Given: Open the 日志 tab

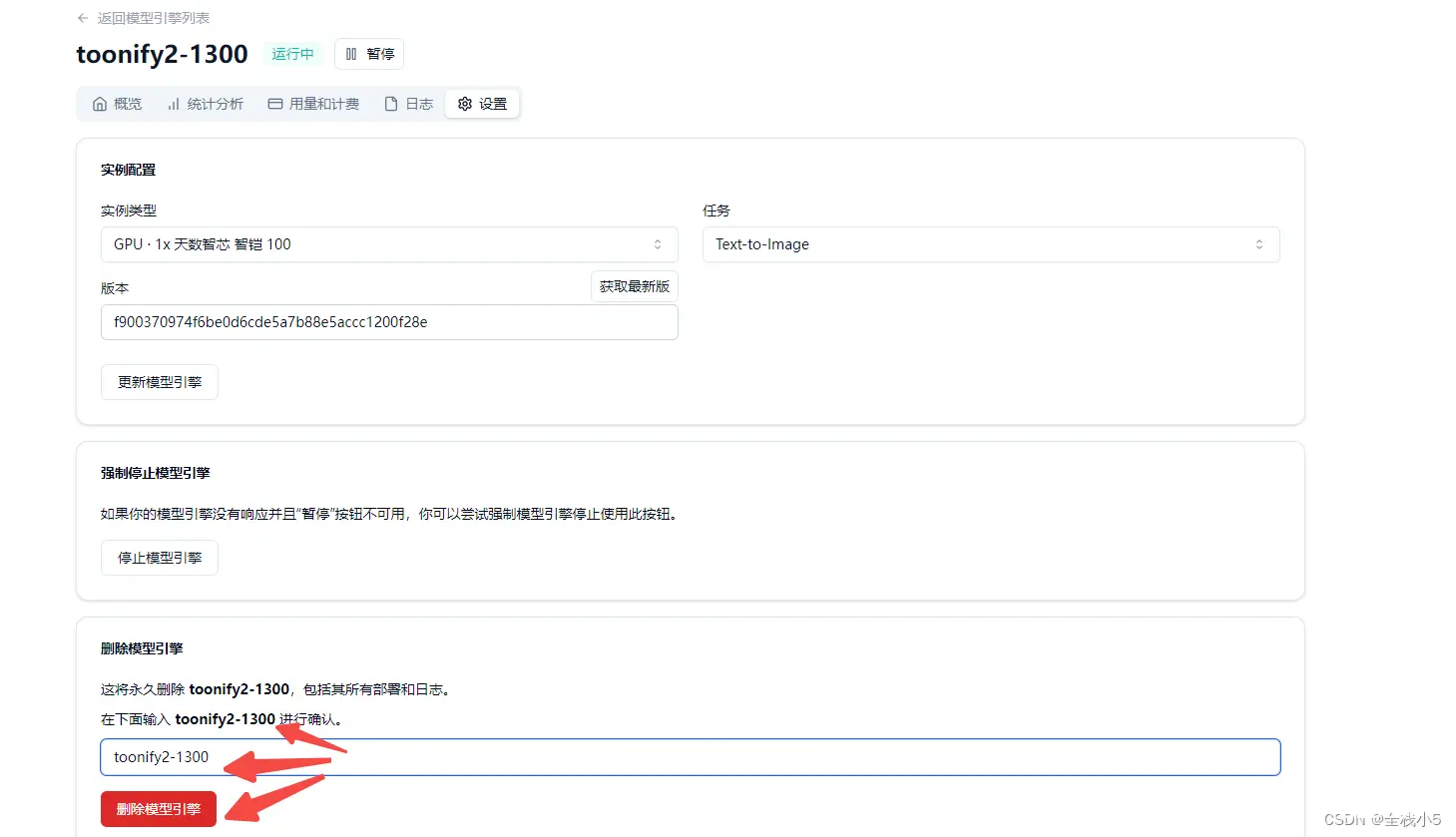Looking at the screenshot, I should [x=408, y=104].
